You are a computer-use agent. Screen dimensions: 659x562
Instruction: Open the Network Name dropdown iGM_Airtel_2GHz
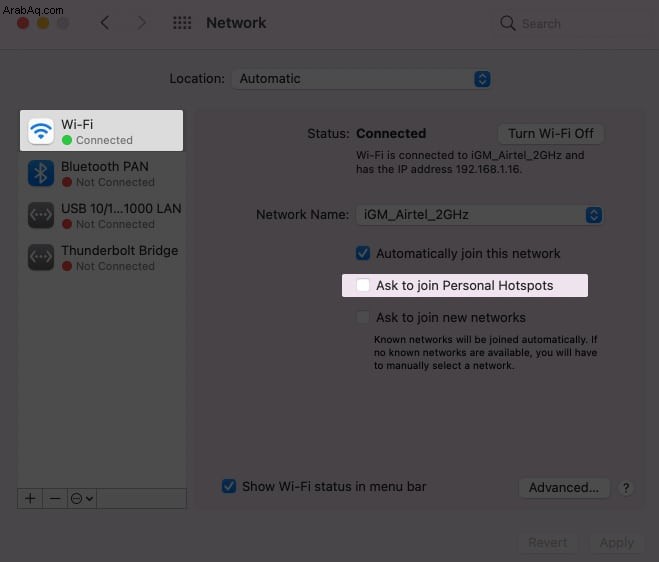[x=480, y=215]
